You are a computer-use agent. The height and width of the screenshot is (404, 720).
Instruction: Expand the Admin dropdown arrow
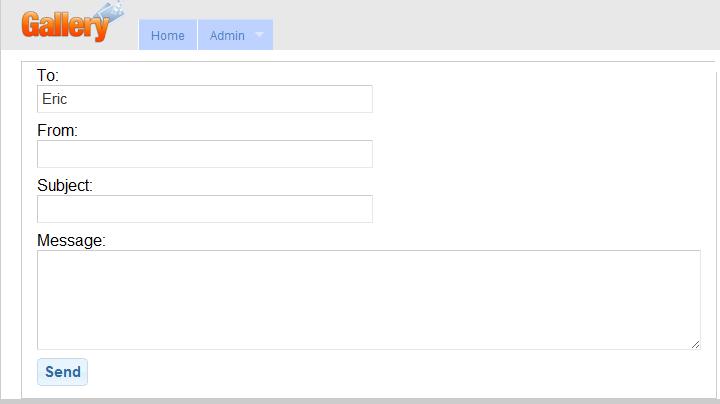pyautogui.click(x=259, y=34)
